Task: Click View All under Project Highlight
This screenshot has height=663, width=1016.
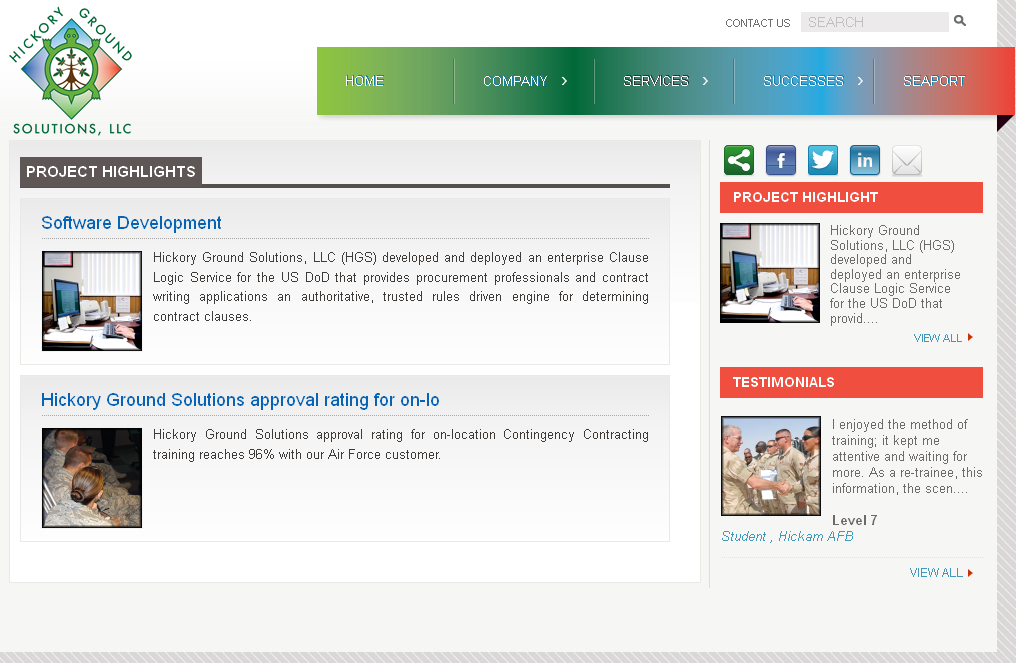Action: [943, 338]
